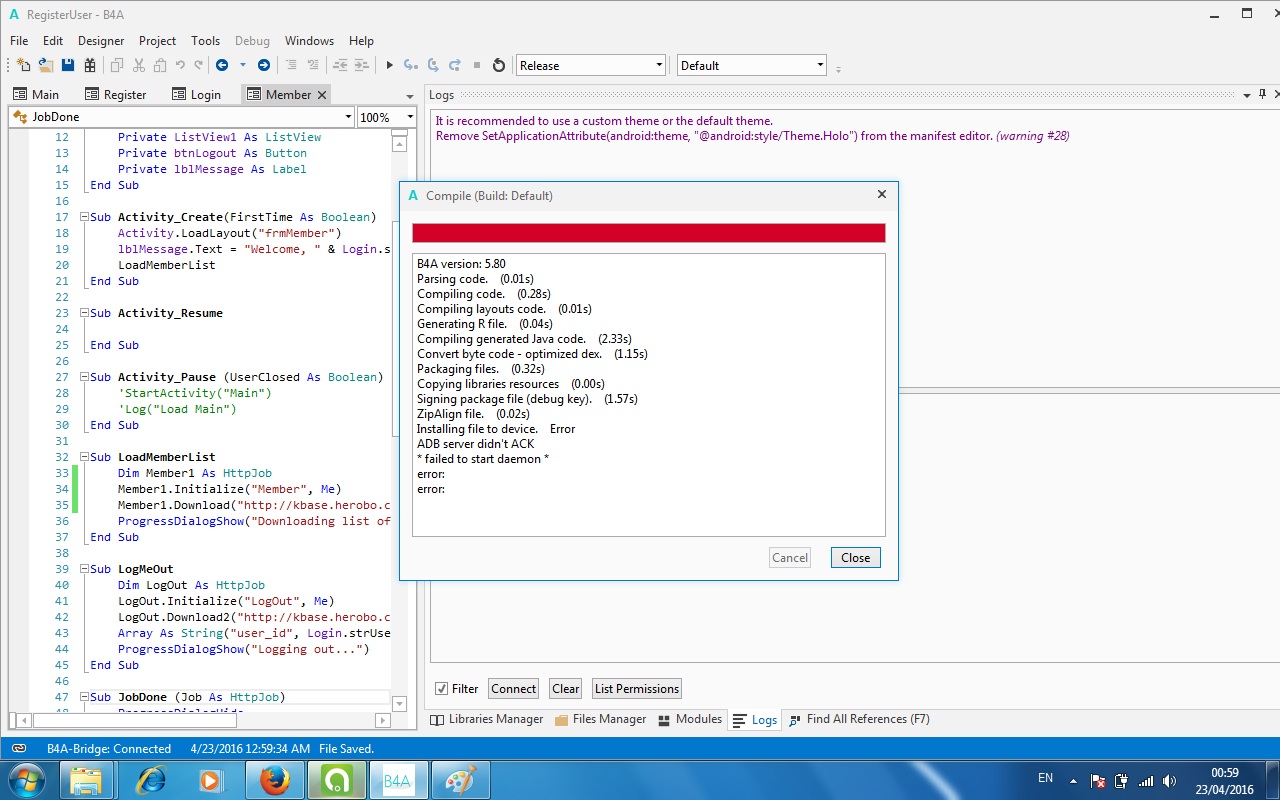
Task: Navigate backward with the blue arrow
Action: point(222,65)
